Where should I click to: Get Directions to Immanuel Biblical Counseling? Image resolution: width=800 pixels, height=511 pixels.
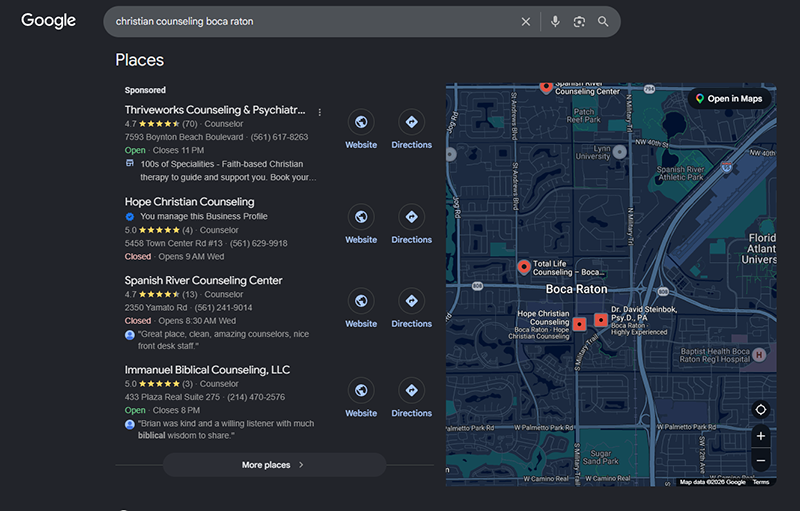coord(412,390)
